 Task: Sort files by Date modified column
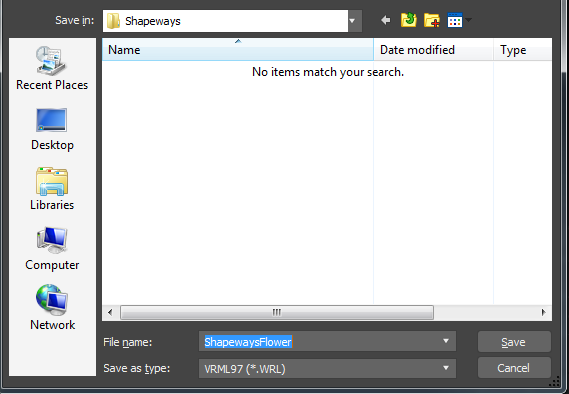(x=433, y=50)
